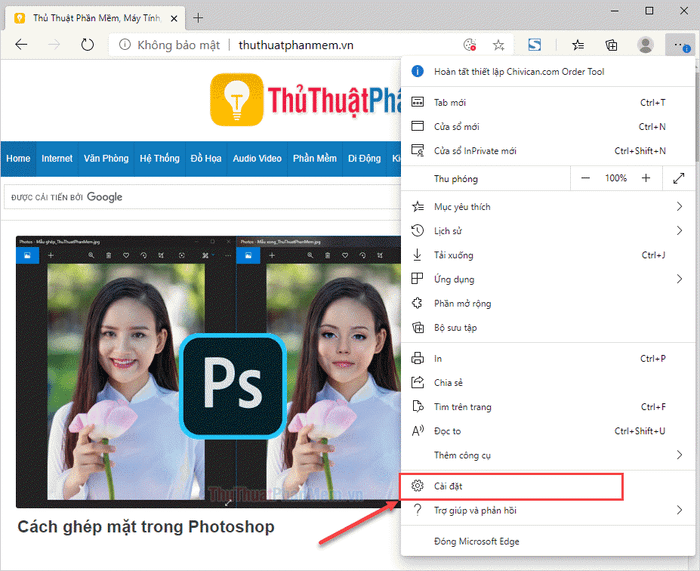The height and width of the screenshot is (571, 700).
Task: Open Cửa sổ InPrivate mới
Action: tap(548, 151)
